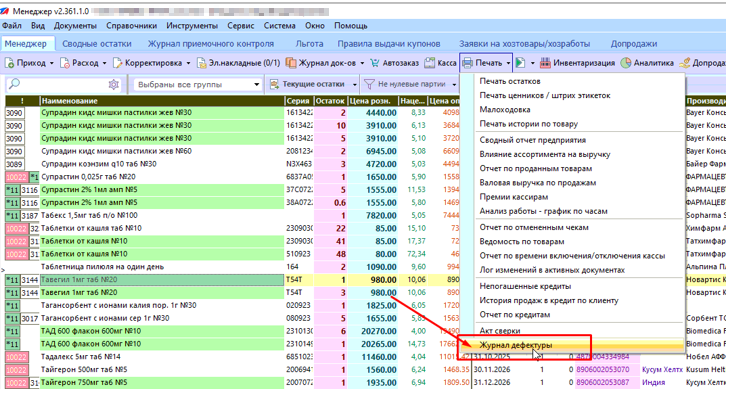Click the Печать printer icon
The width and height of the screenshot is (741, 410).
click(467, 63)
